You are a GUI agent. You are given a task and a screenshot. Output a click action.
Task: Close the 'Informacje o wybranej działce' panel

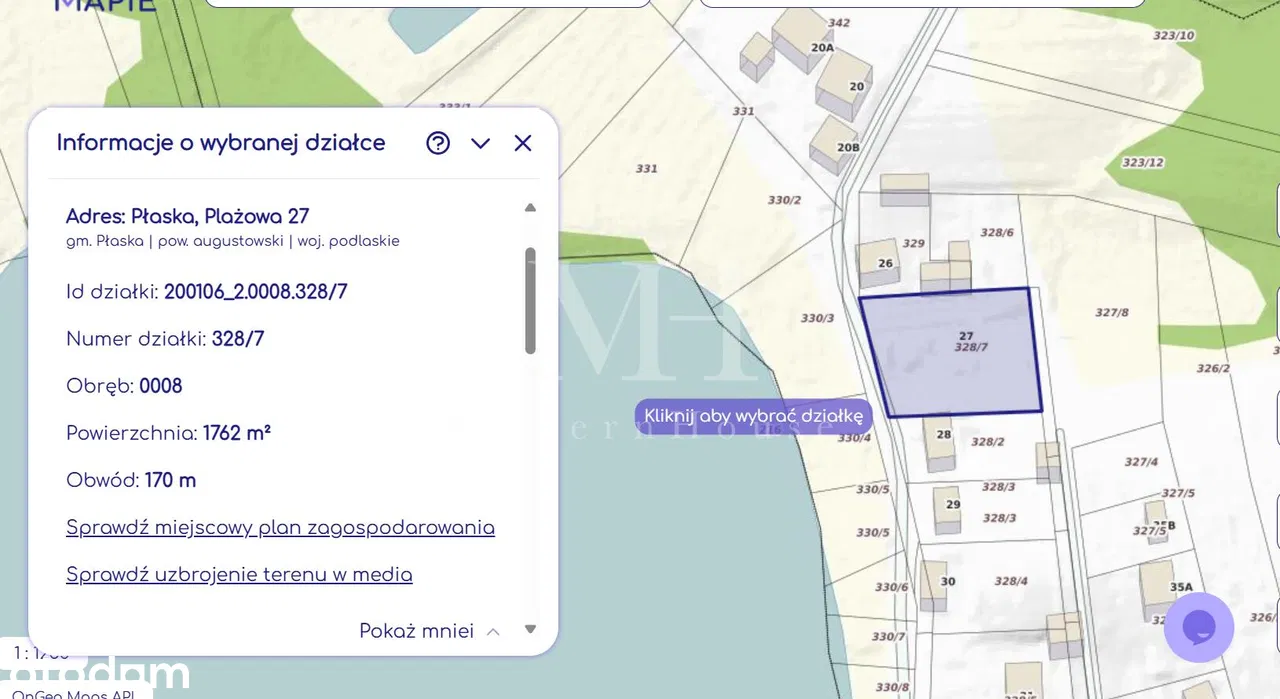coord(522,143)
